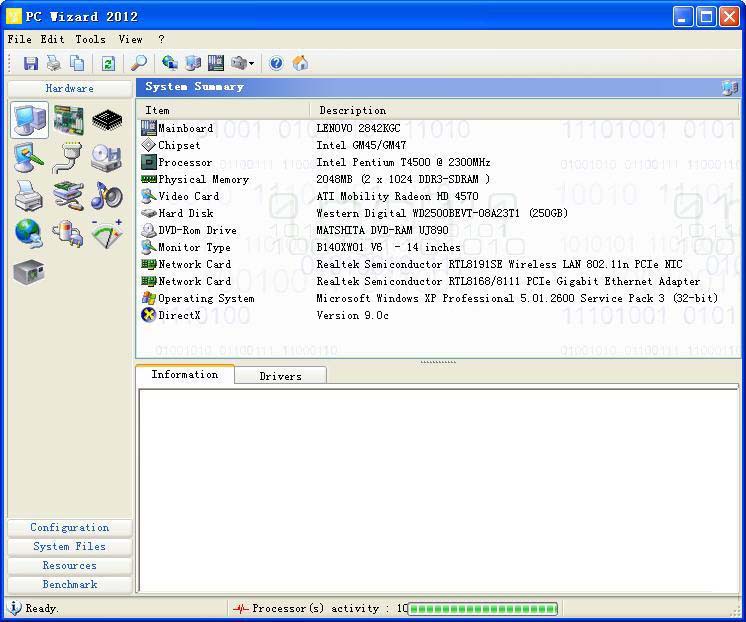This screenshot has width=746, height=622.
Task: Open the Printers hardware icon
Action: [29, 195]
